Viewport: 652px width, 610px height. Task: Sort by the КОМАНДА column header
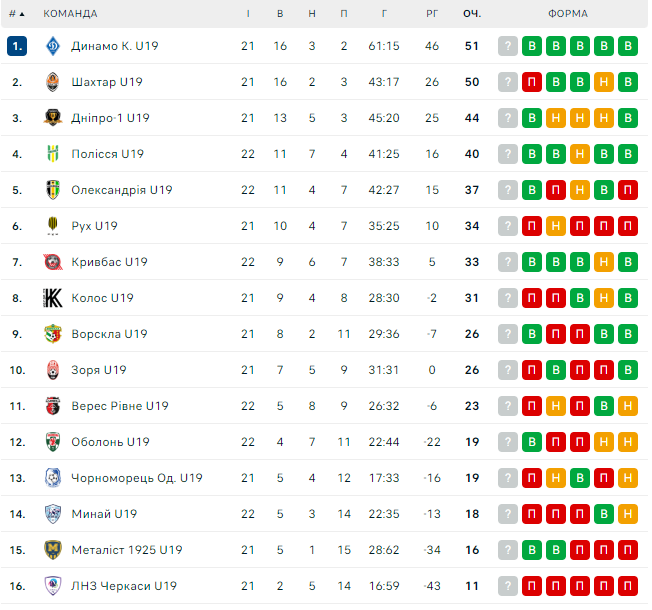[x=70, y=14]
